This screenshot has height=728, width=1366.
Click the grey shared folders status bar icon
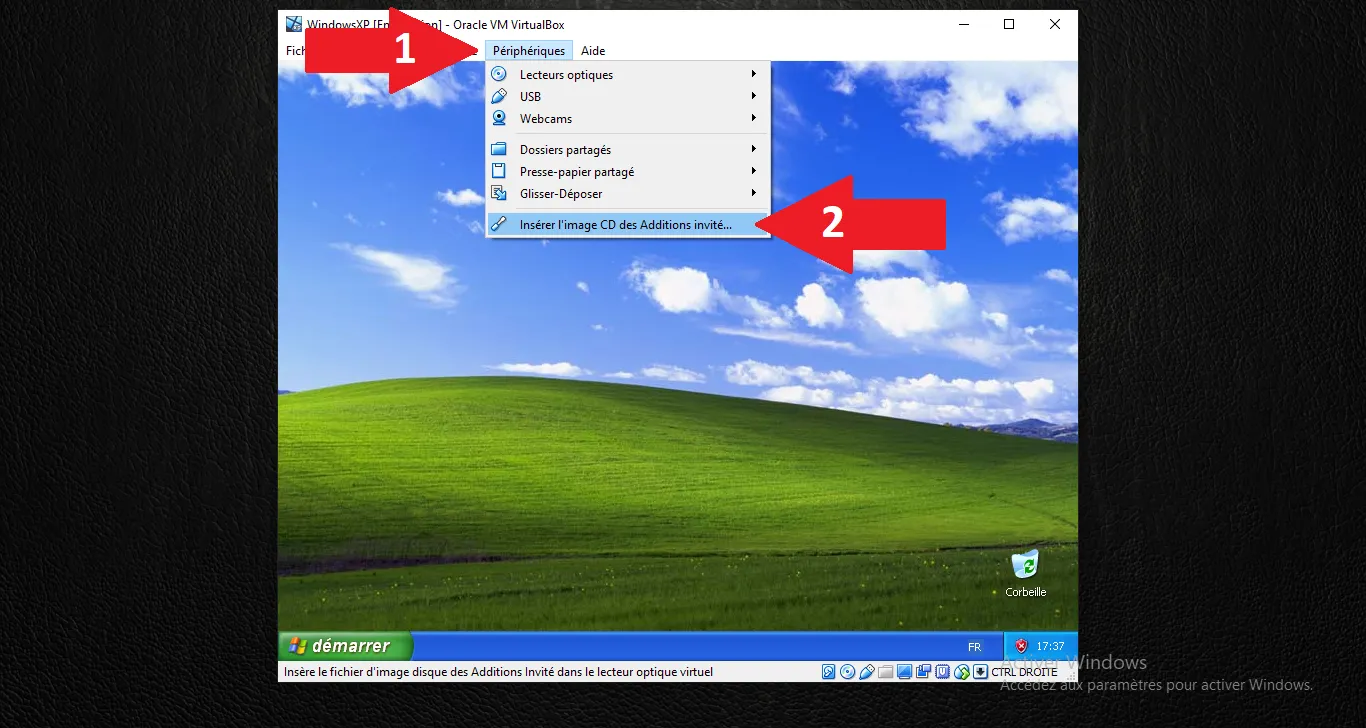click(x=885, y=672)
